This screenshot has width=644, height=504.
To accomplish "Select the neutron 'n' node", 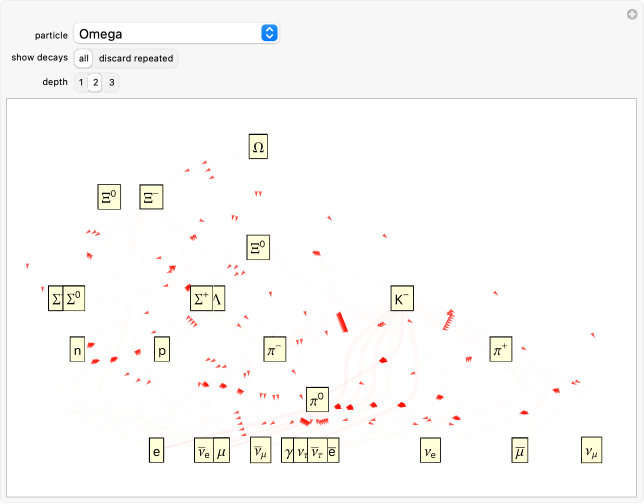I will (77, 349).
